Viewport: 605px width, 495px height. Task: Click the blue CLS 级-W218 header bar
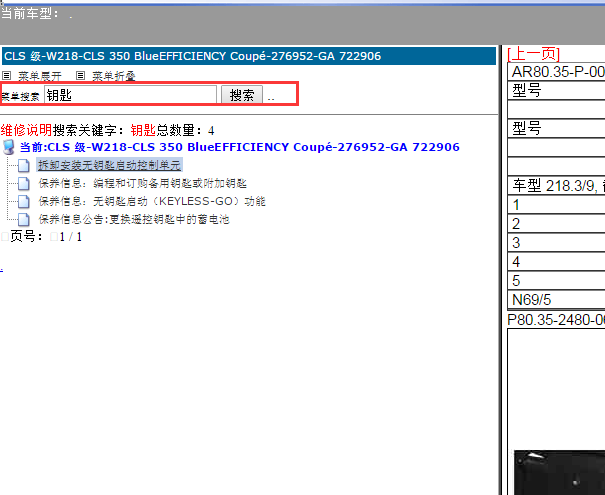[249, 56]
